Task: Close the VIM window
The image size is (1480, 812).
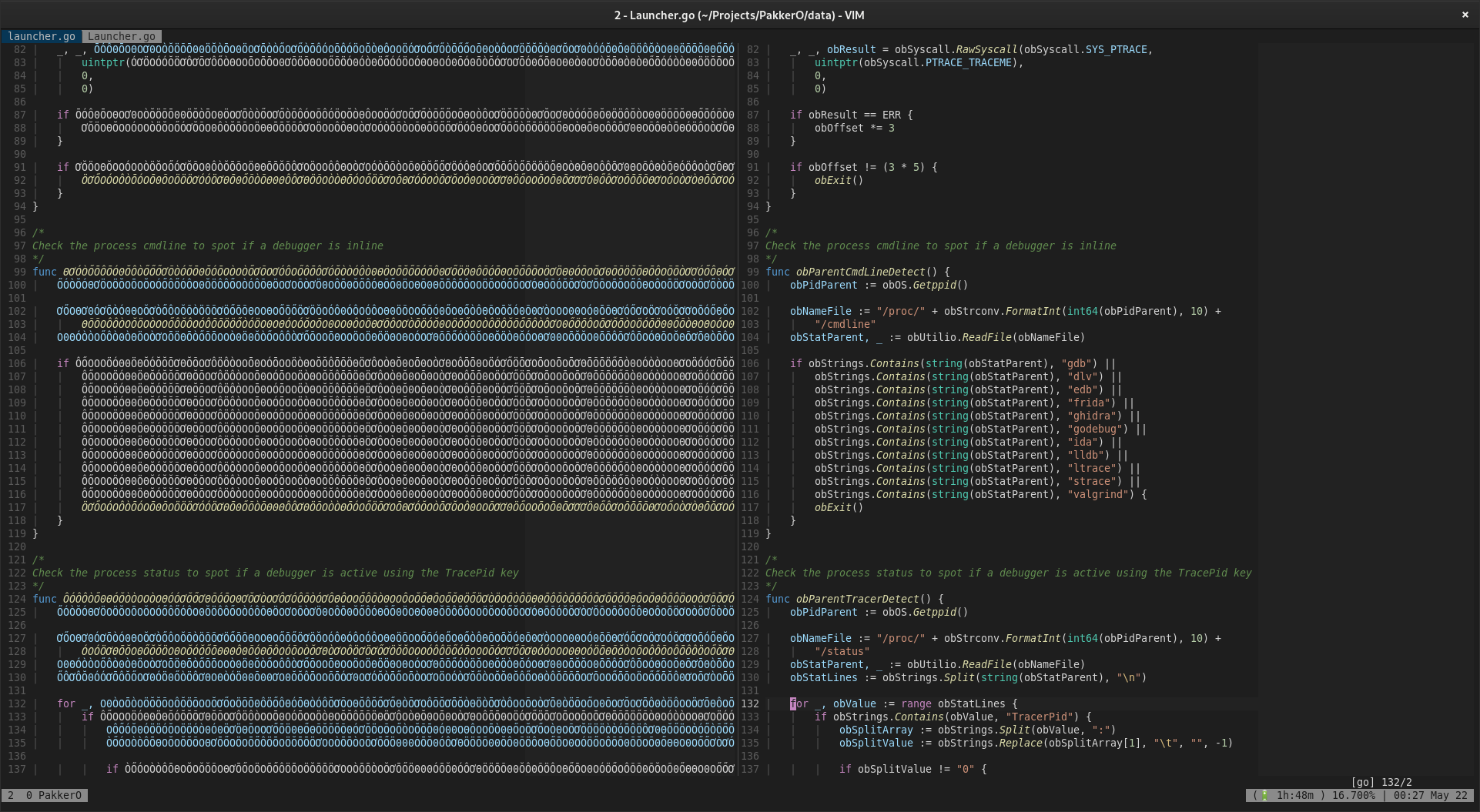Action: 1465,15
